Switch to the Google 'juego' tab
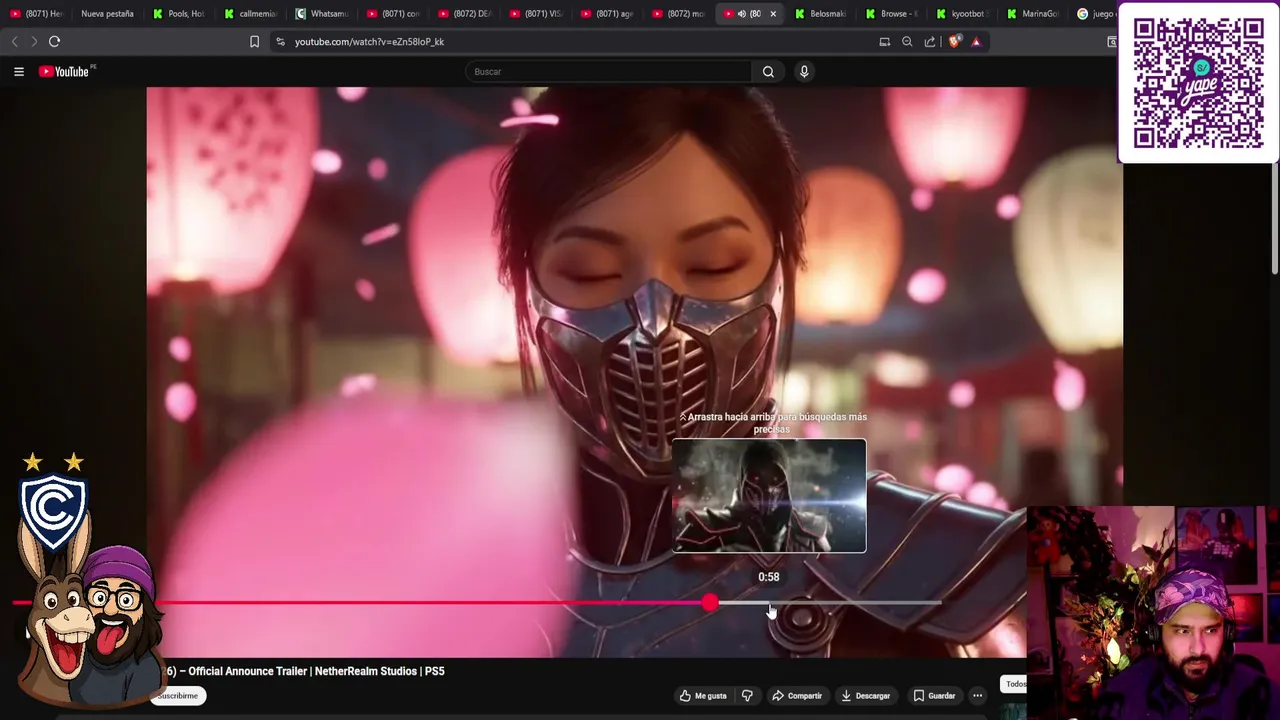This screenshot has width=1280, height=720. pyautogui.click(x=1095, y=14)
